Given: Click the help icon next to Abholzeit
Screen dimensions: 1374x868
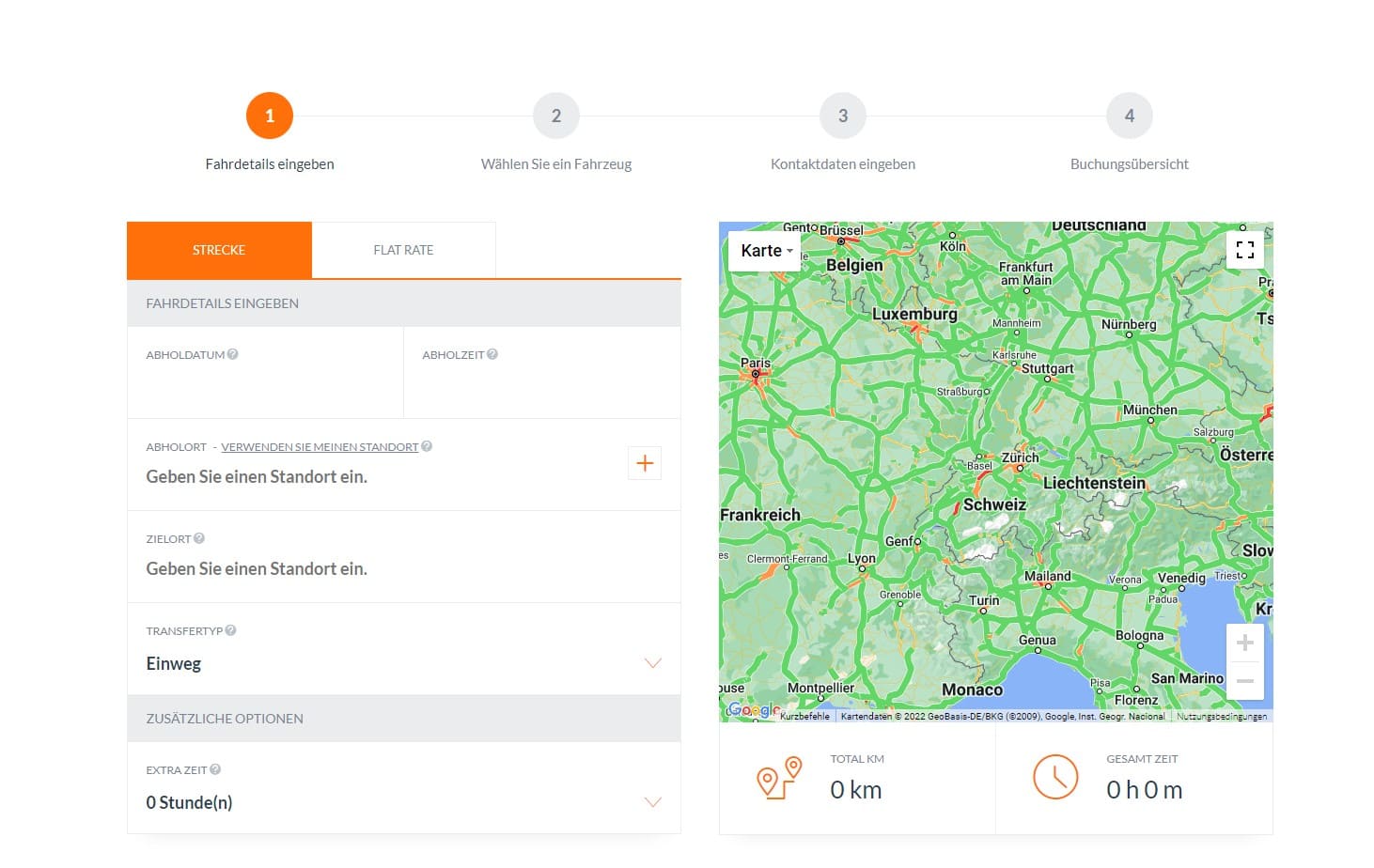Looking at the screenshot, I should tap(492, 354).
